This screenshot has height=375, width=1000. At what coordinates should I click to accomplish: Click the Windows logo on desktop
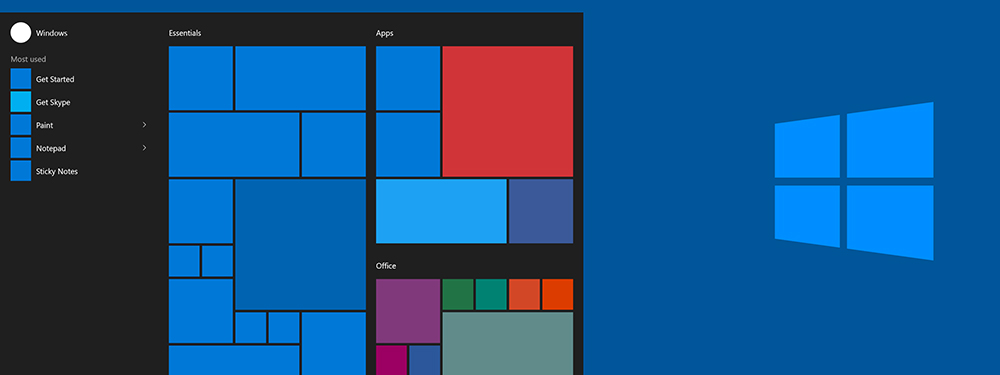point(854,181)
